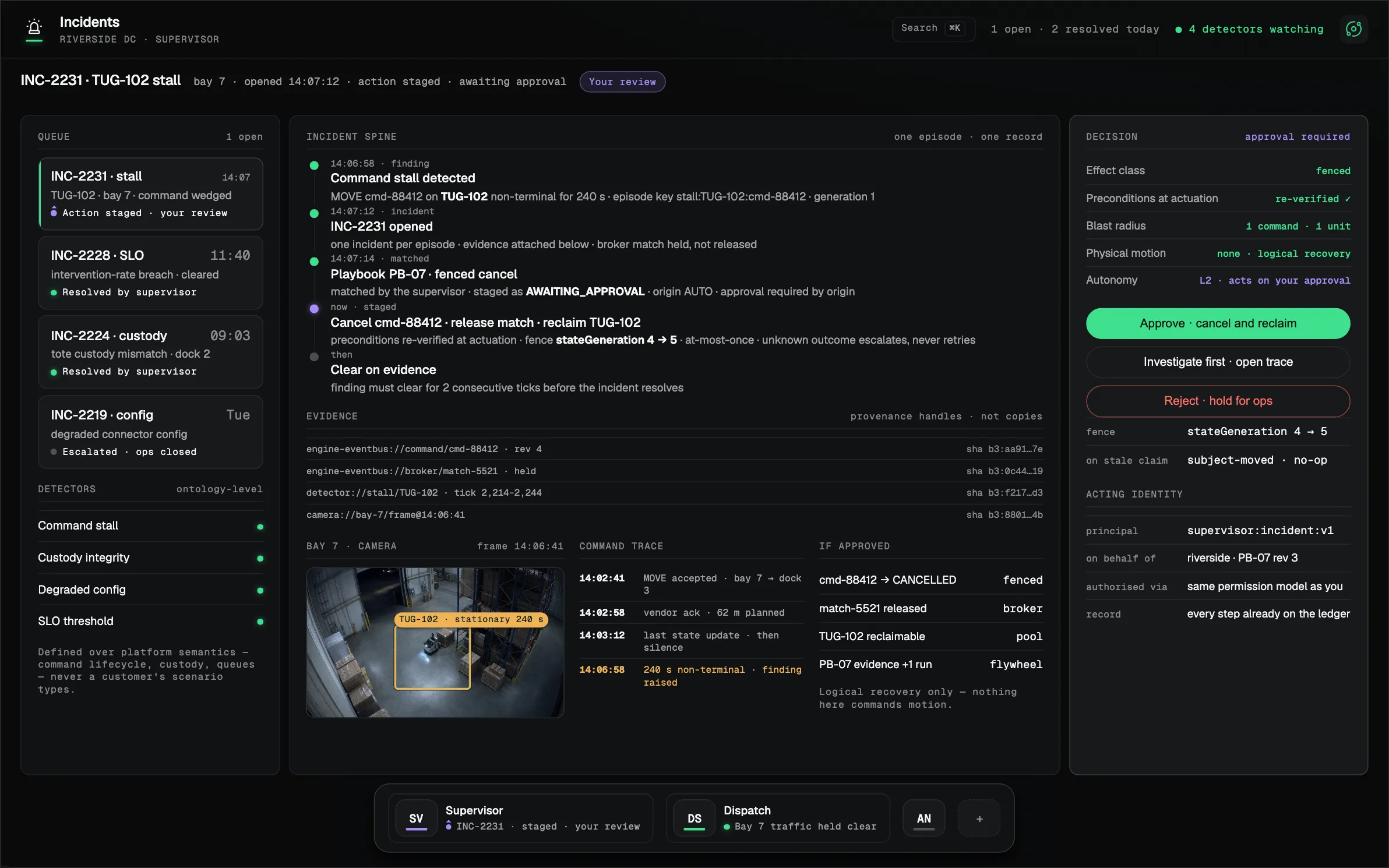
Task: Click the SLO threshold detector status dot
Action: 260,622
